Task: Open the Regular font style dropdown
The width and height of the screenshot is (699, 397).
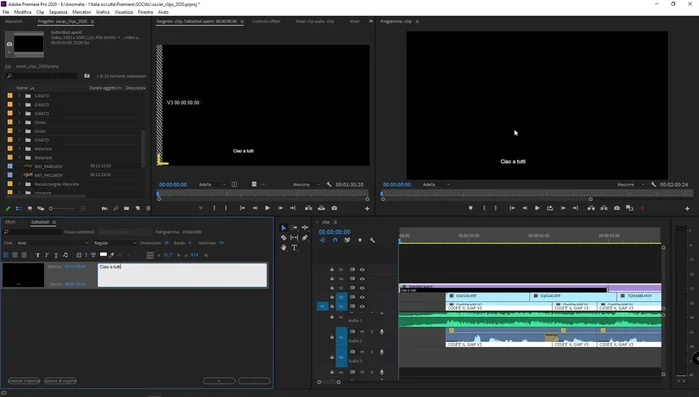Action: point(115,243)
